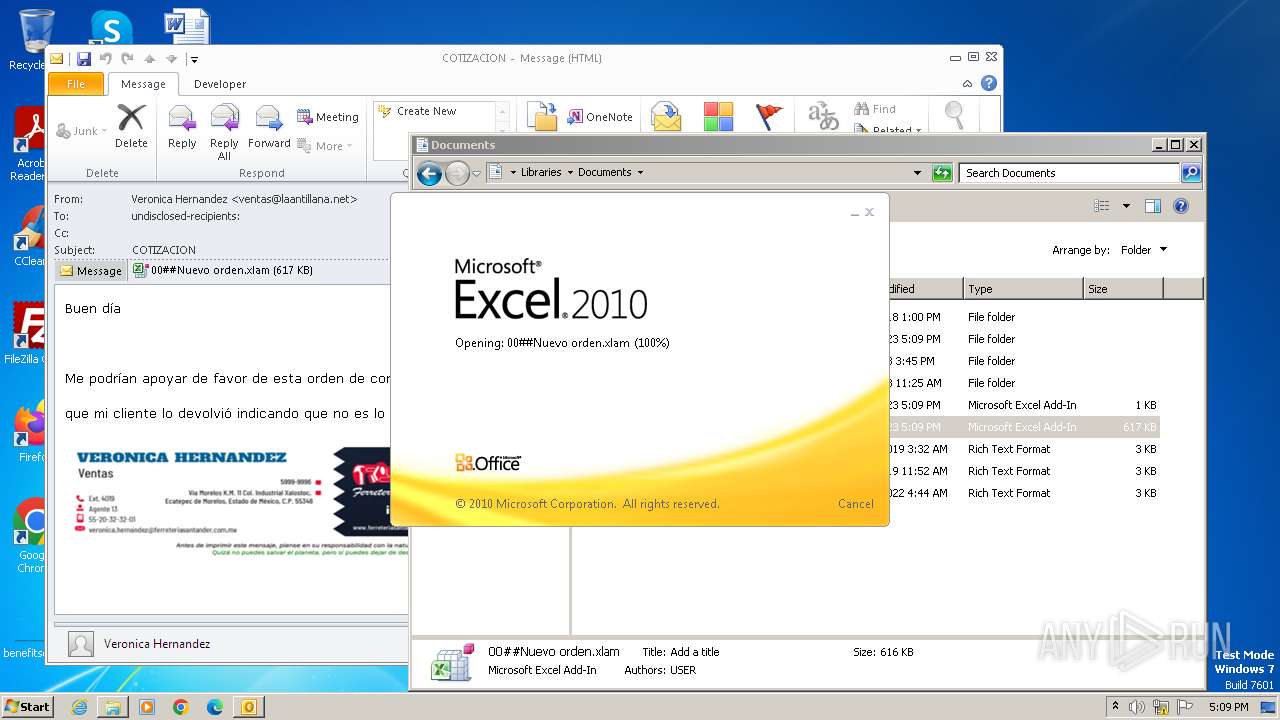Click the Mark Unread envelope icon
Viewport: 1280px width, 720px height.
coord(666,116)
